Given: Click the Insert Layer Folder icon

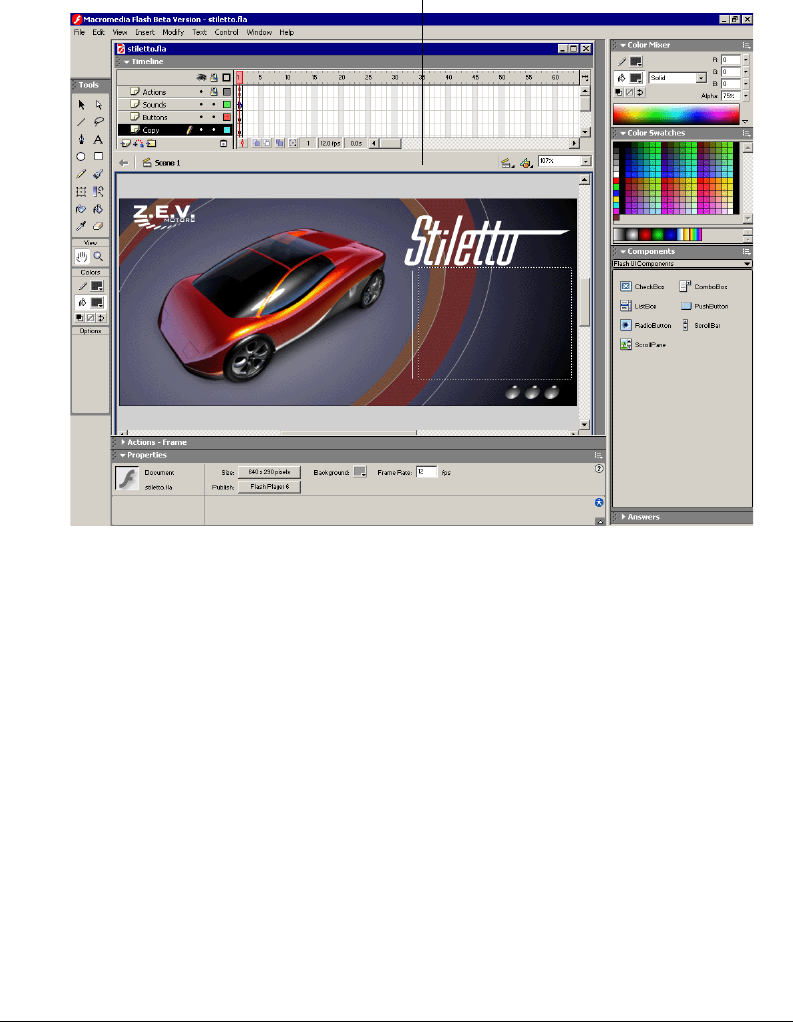Looking at the screenshot, I should pyautogui.click(x=151, y=143).
